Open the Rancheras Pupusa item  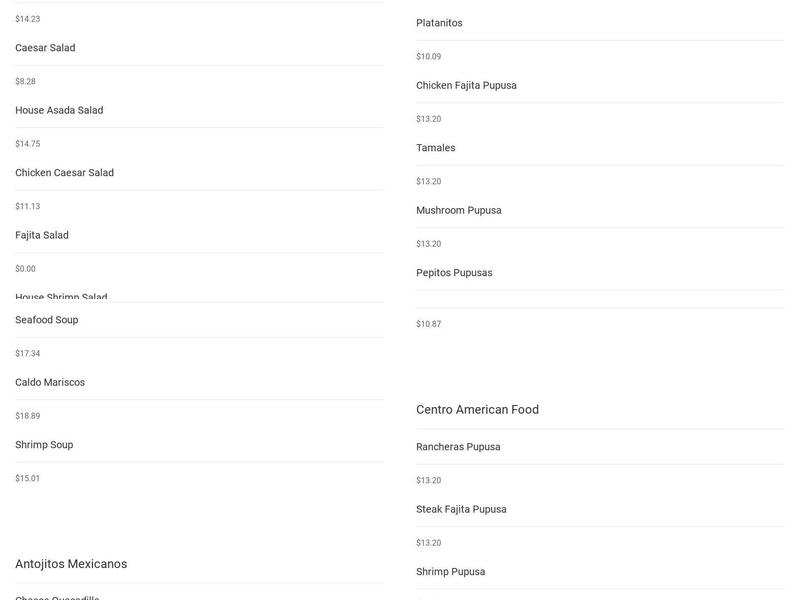click(458, 447)
